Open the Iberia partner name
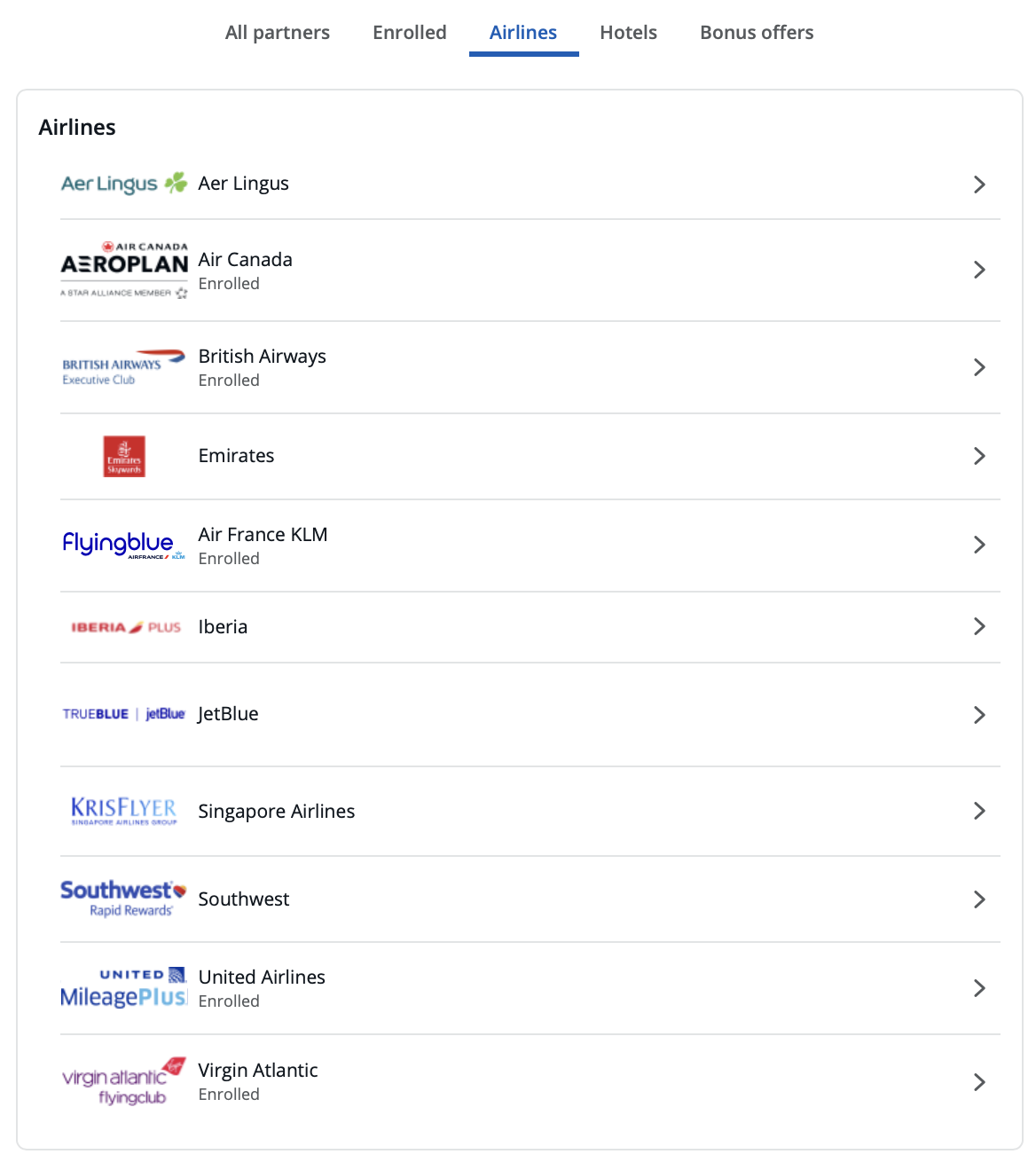Viewport: 1036px width, 1162px height. [223, 627]
